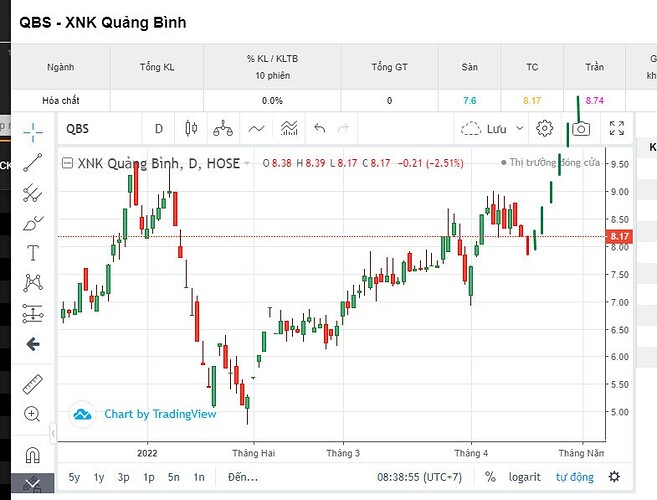
Task: Toggle the logarit scale option
Action: (x=525, y=477)
